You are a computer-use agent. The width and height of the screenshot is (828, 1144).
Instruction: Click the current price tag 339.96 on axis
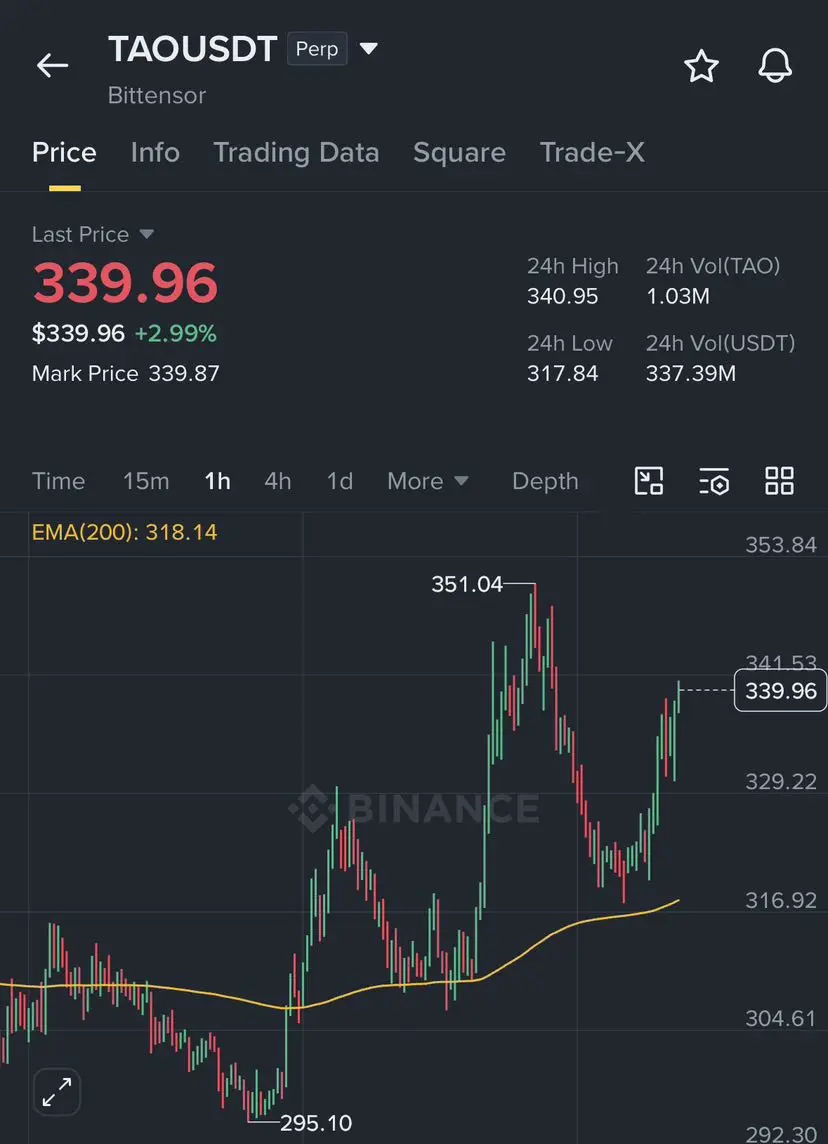point(780,690)
